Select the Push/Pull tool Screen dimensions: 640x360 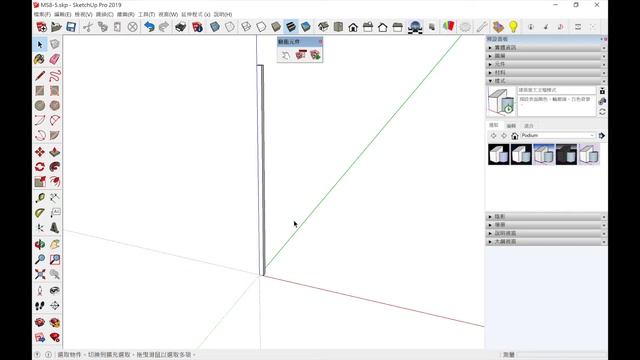[55, 152]
